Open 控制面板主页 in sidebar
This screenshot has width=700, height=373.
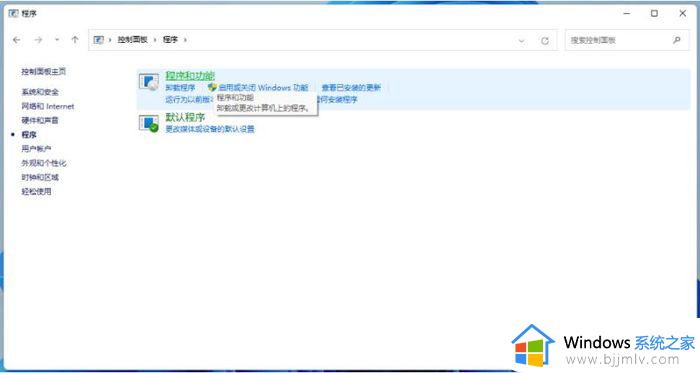click(44, 71)
